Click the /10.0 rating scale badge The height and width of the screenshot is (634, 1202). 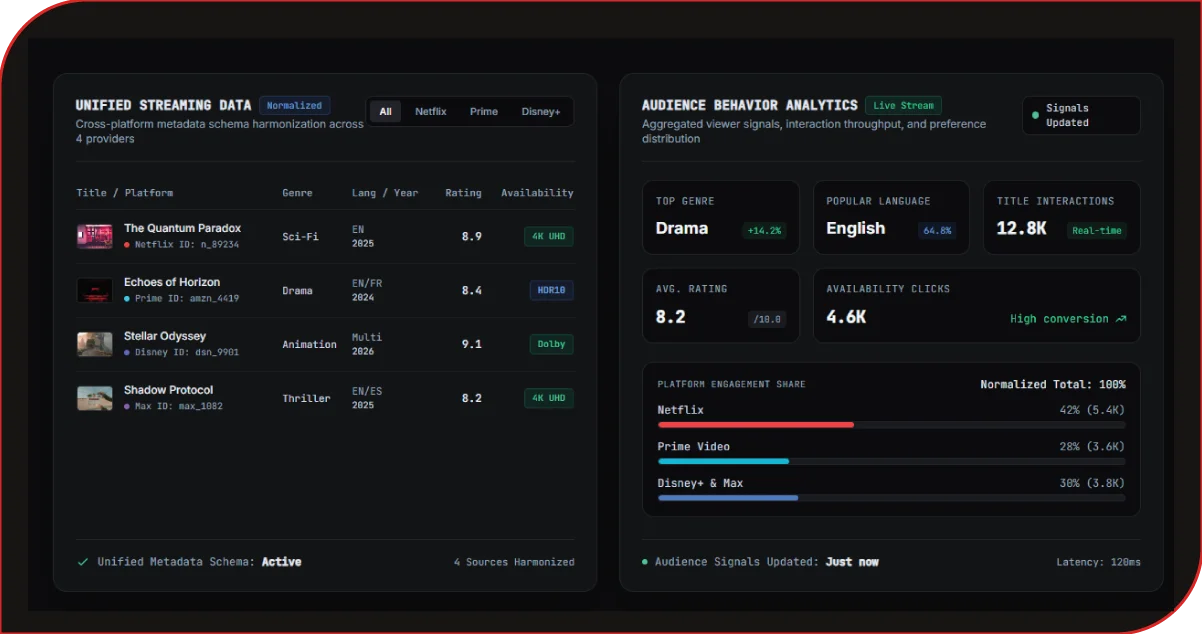[x=768, y=319]
